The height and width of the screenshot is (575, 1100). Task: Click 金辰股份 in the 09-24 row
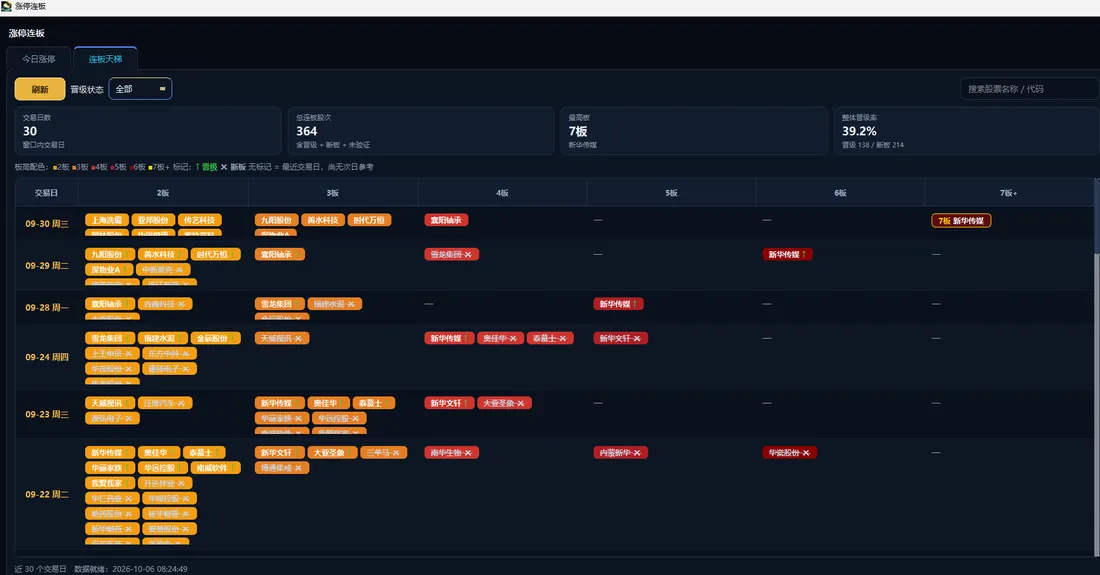tap(215, 339)
